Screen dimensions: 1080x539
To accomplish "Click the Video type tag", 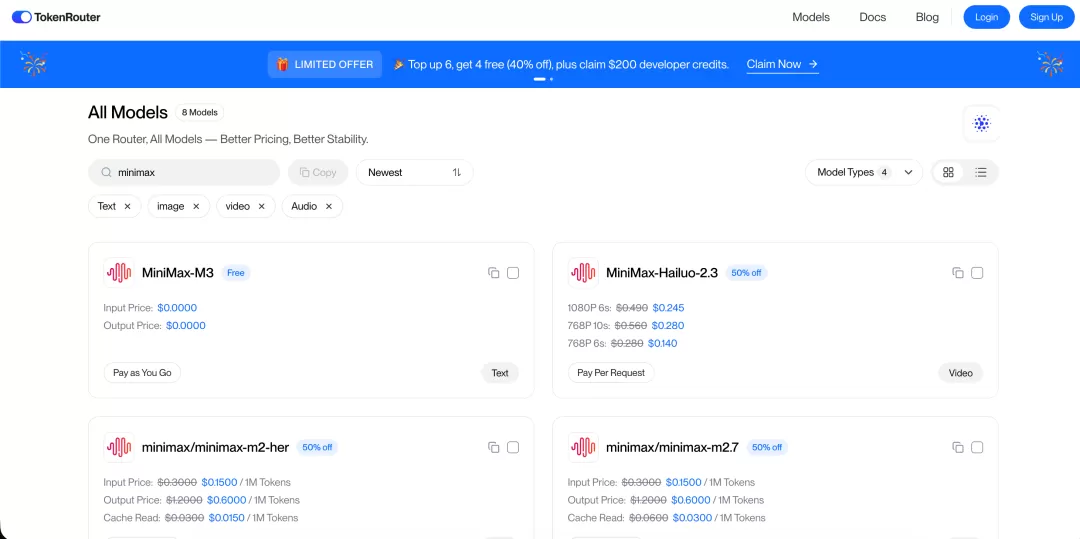I will pos(961,373).
